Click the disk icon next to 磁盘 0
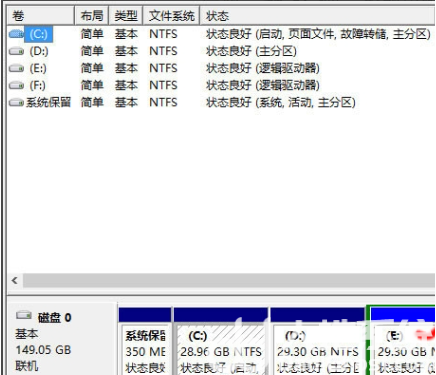This screenshot has height=375, width=436. pyautogui.click(x=24, y=315)
